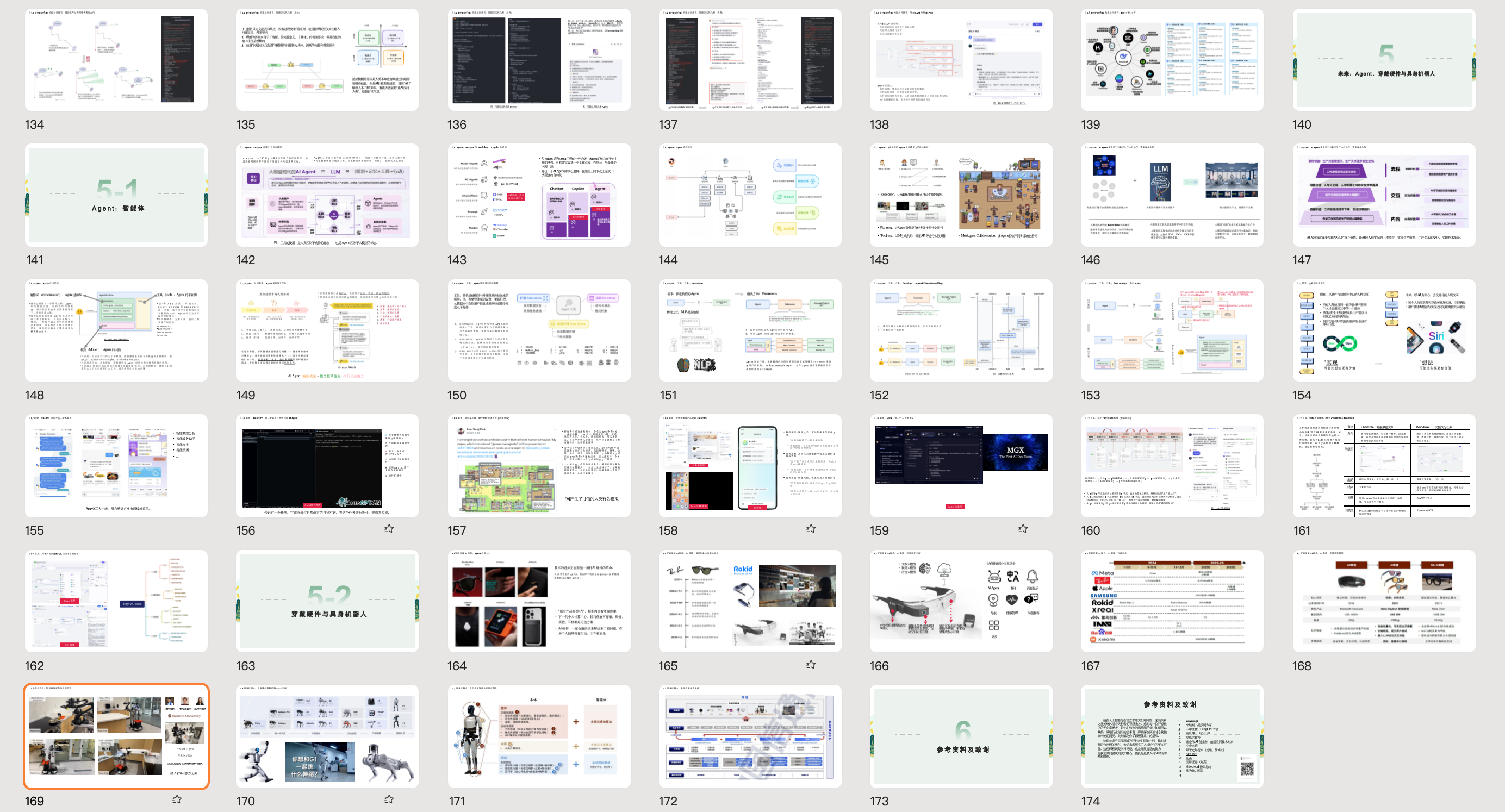Viewport: 1505px width, 812px height.
Task: Select slide 171 humanoid robot thumbnail
Action: coord(539,736)
